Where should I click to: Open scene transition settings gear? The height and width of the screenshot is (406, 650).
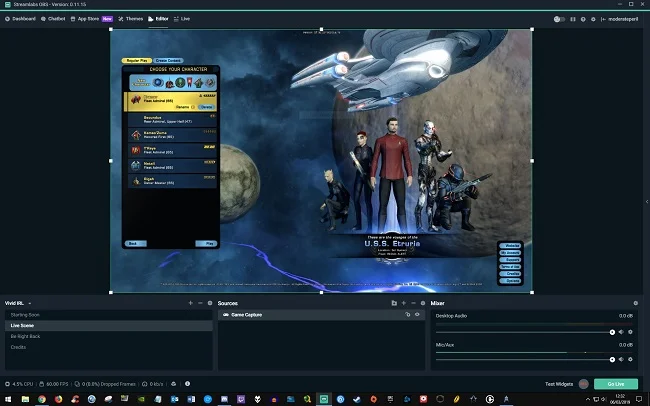(210, 303)
